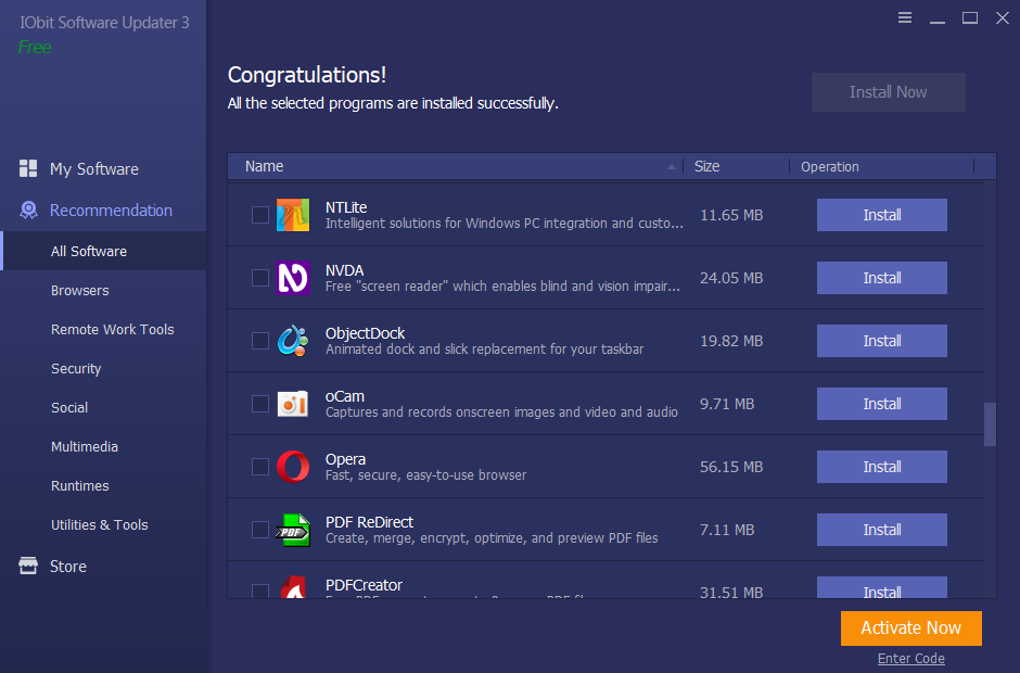Screen dimensions: 1020x673
Task: Click the ObjectDock app icon
Action: [x=293, y=341]
